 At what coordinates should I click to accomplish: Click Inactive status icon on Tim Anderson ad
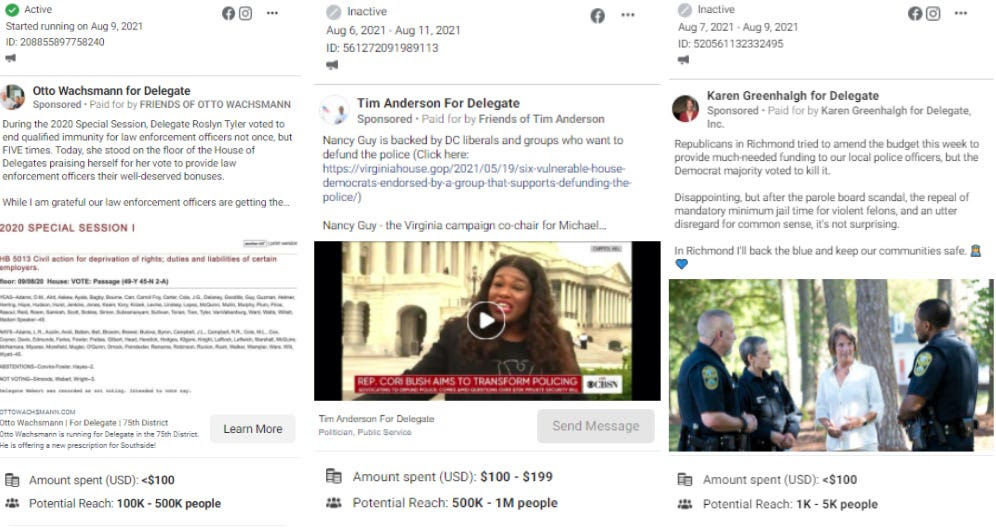[x=333, y=11]
